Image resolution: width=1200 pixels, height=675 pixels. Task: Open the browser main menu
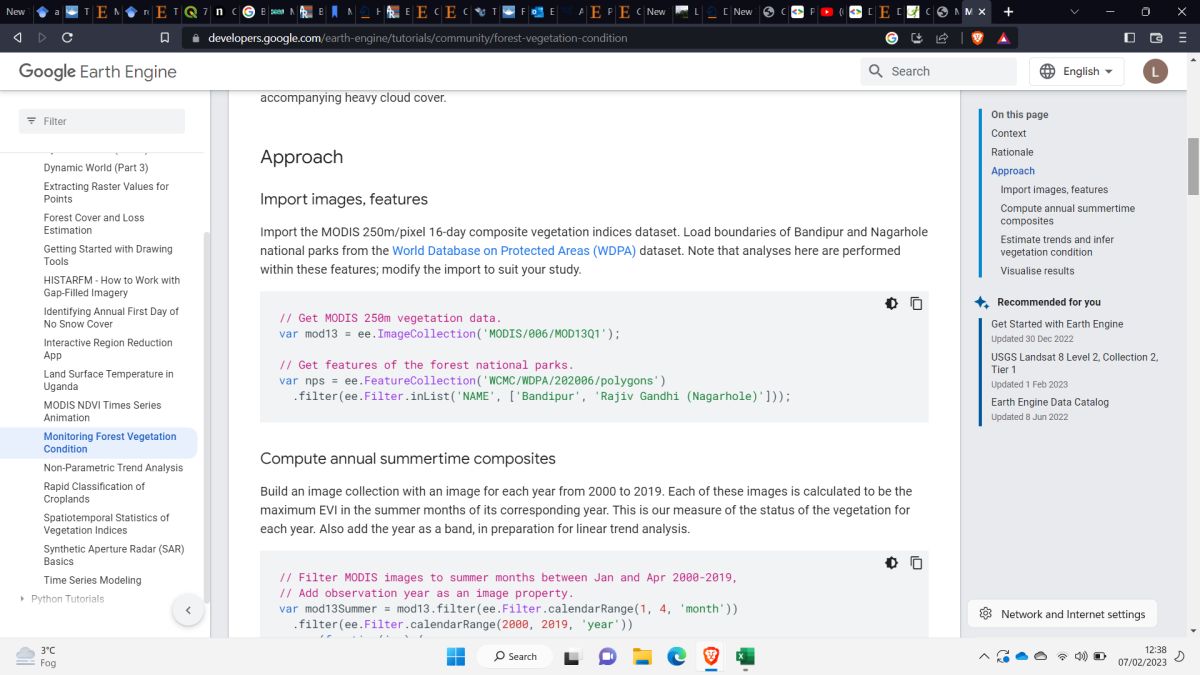click(1182, 38)
